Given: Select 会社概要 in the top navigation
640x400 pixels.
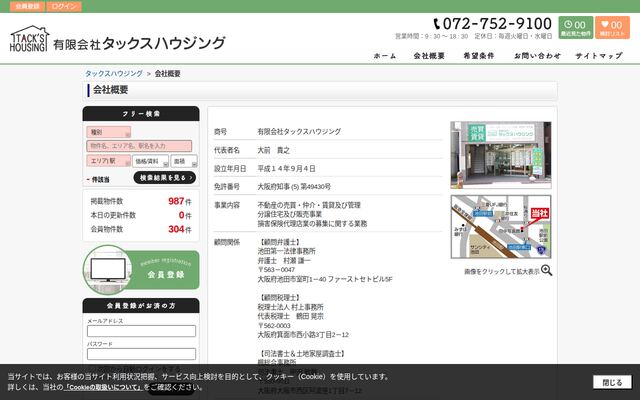Looking at the screenshot, I should pyautogui.click(x=429, y=56).
